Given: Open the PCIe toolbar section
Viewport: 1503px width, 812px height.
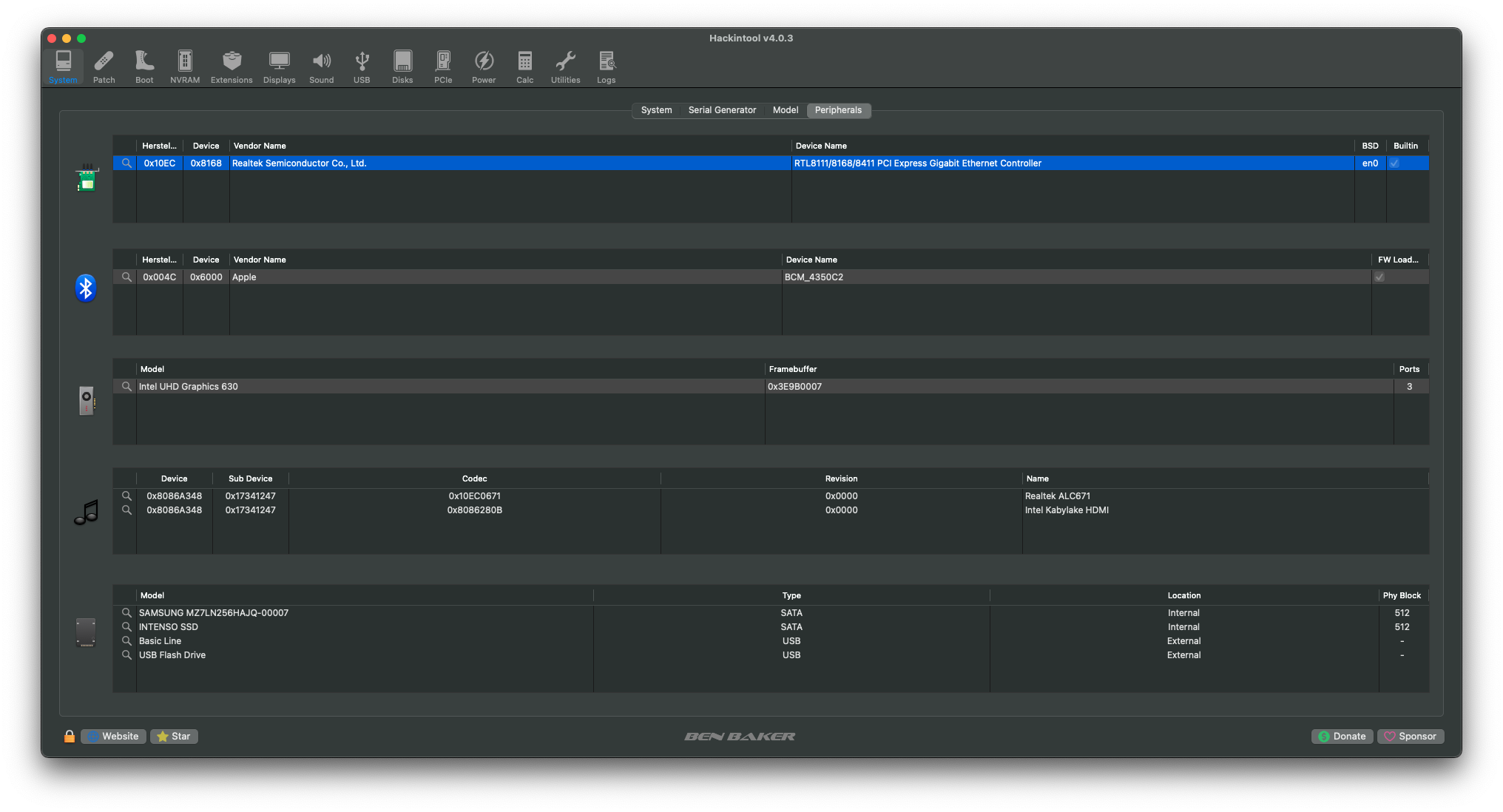Looking at the screenshot, I should (443, 67).
